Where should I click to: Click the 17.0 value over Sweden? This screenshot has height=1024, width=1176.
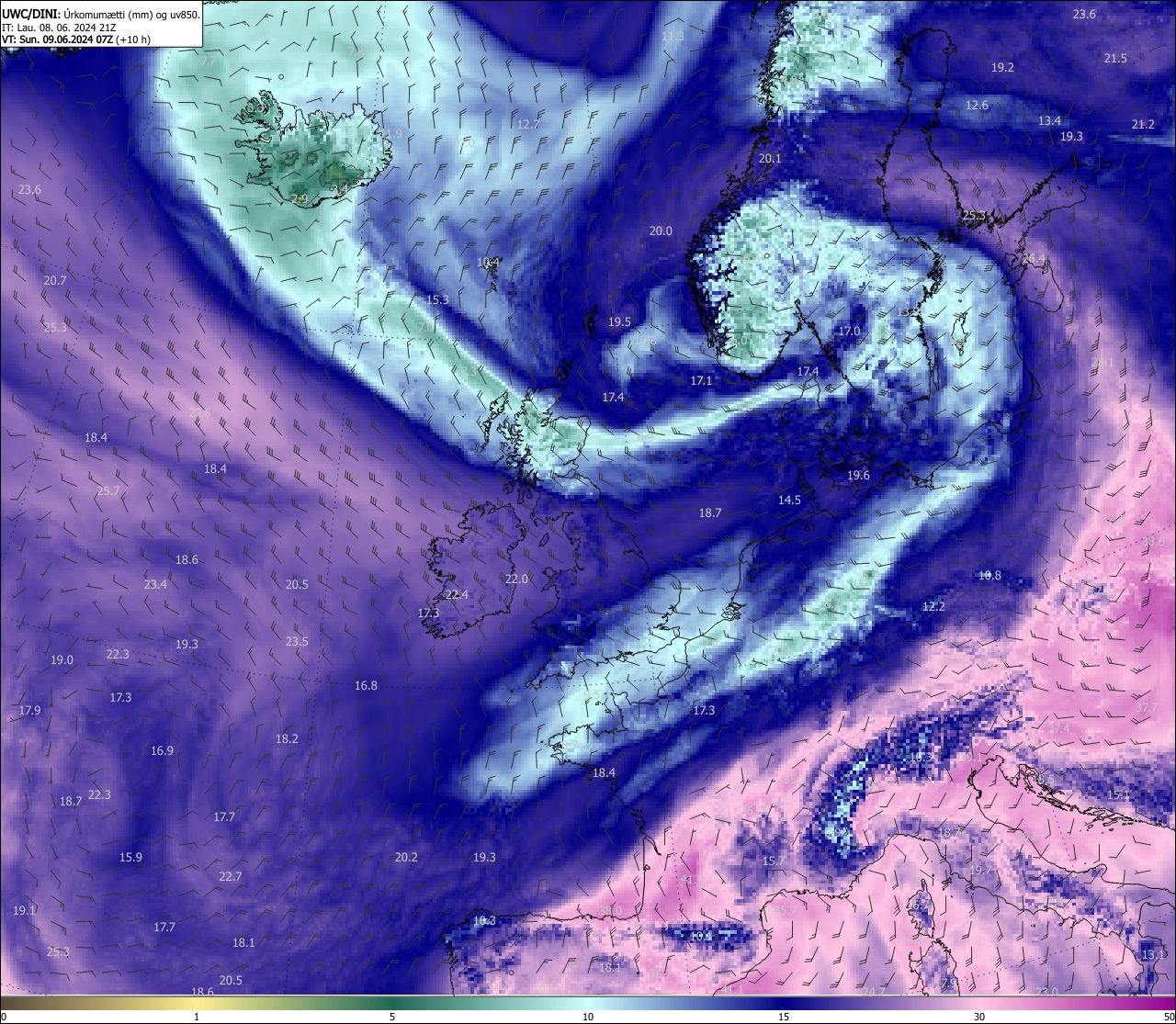(849, 331)
